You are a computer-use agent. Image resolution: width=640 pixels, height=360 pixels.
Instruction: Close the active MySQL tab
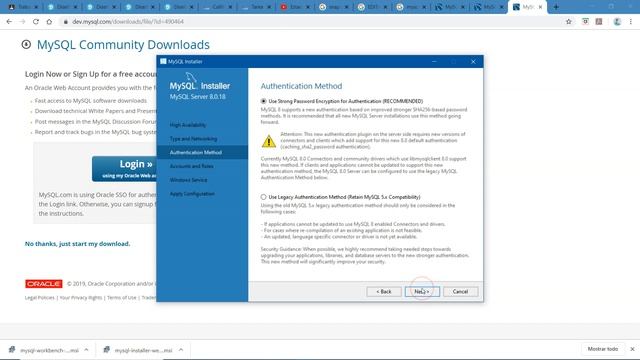tap(540, 7)
